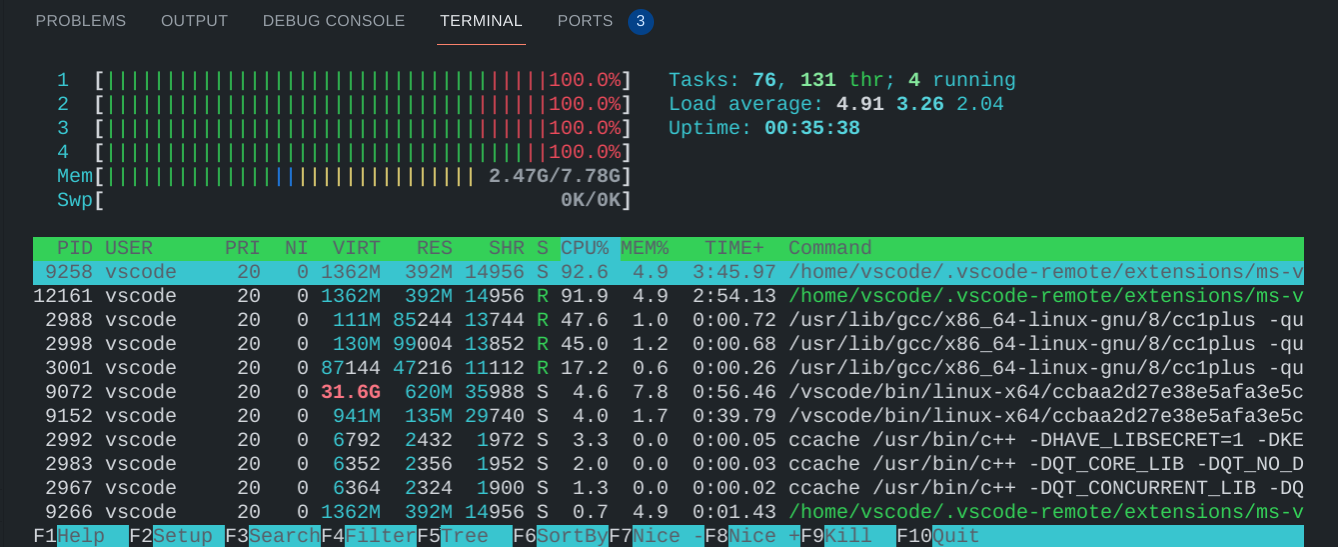Sort by the NI column header
Screen dimensions: 1338x547
297,248
